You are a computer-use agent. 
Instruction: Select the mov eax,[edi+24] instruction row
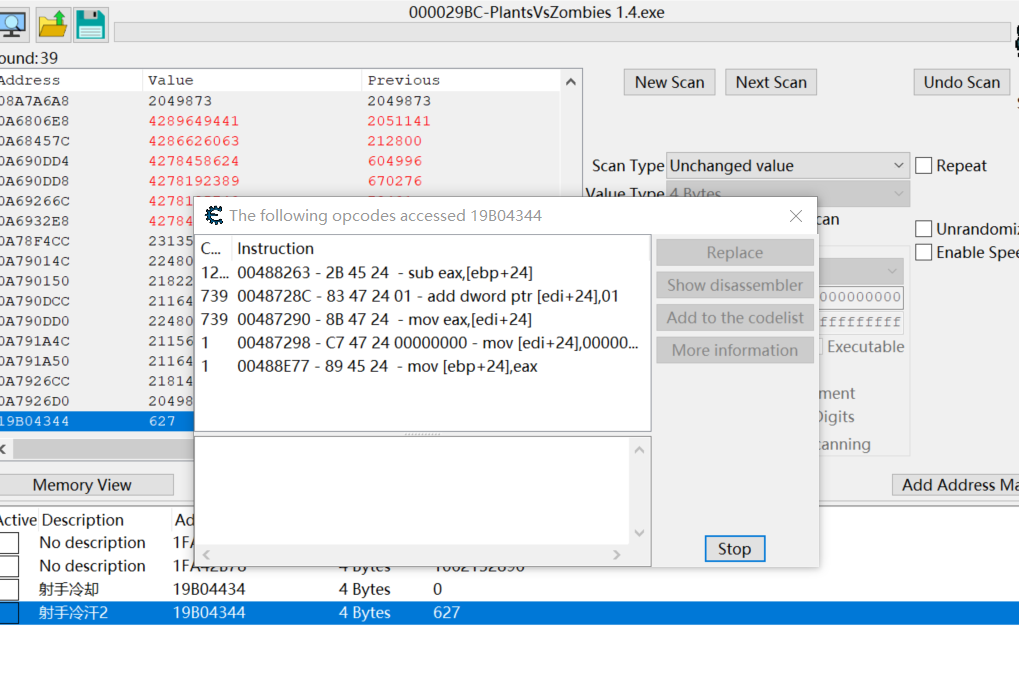tap(422, 320)
